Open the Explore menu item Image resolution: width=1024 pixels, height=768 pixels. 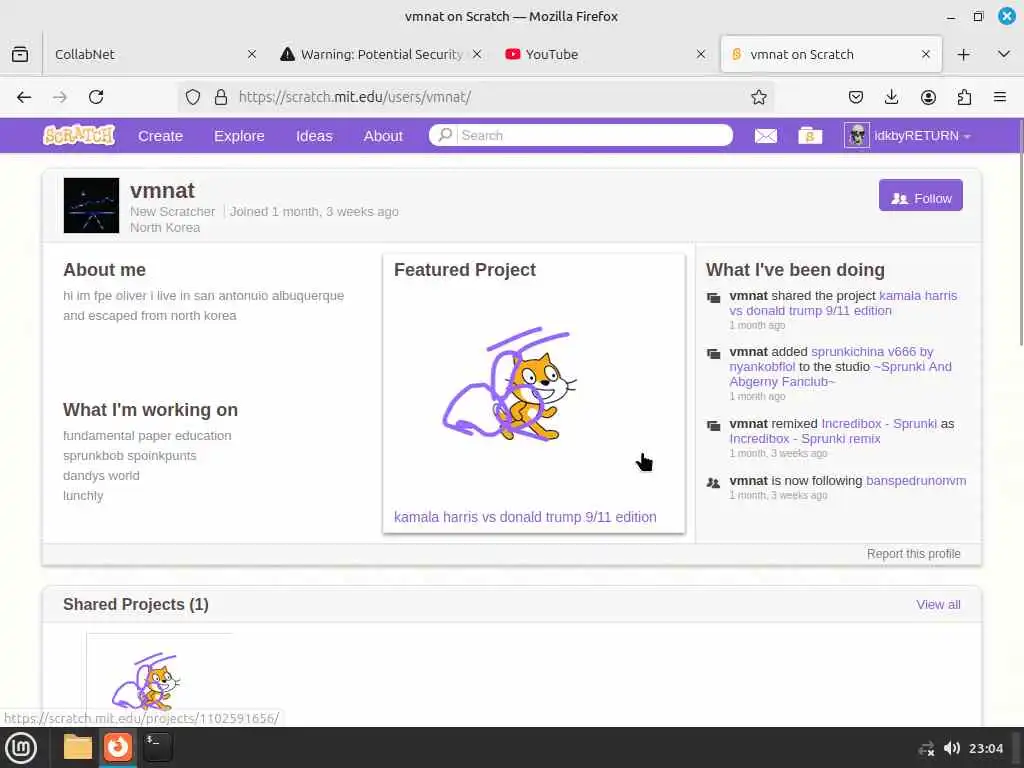(x=239, y=136)
